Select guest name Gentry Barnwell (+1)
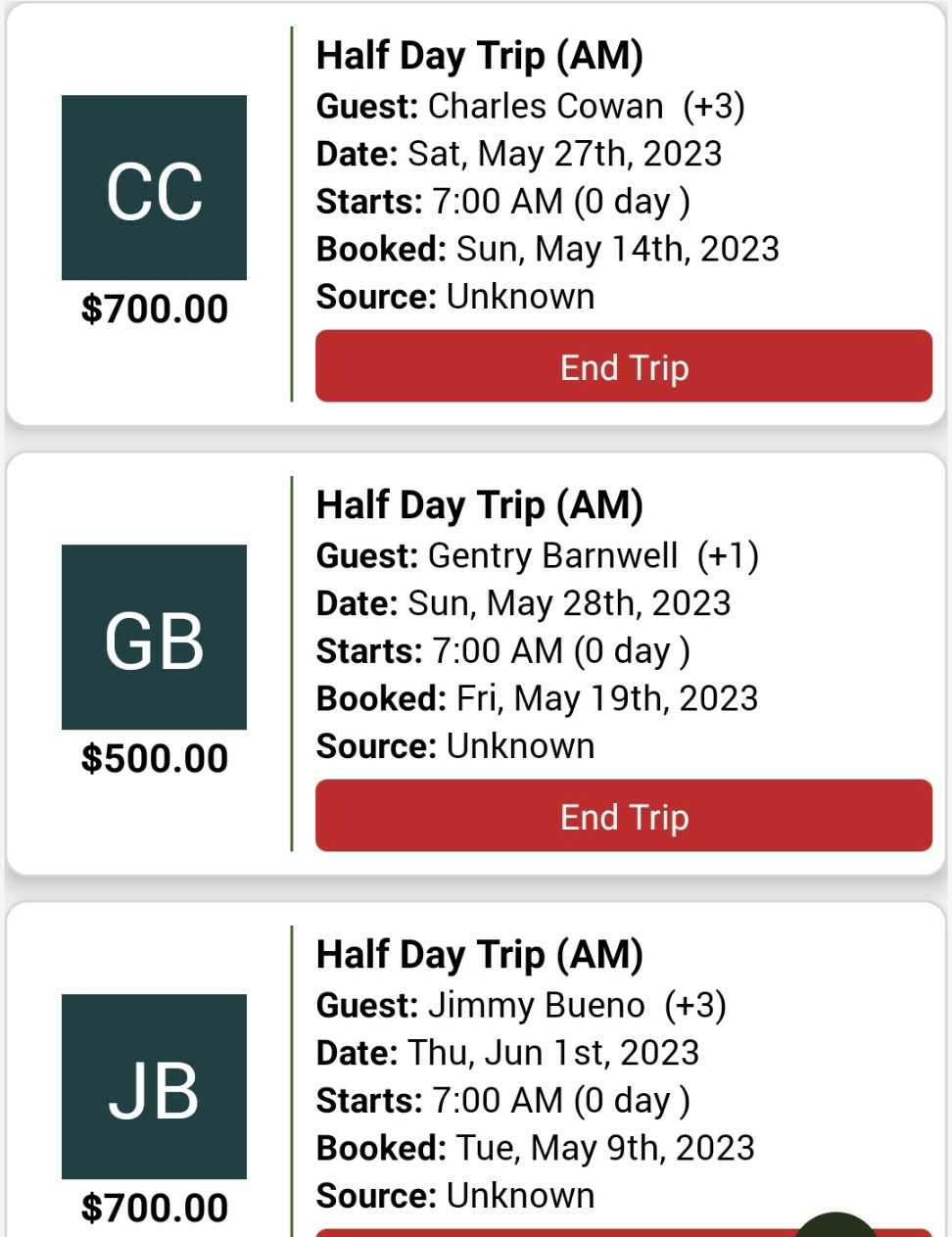Screen dimensions: 952x1237 pos(592,555)
